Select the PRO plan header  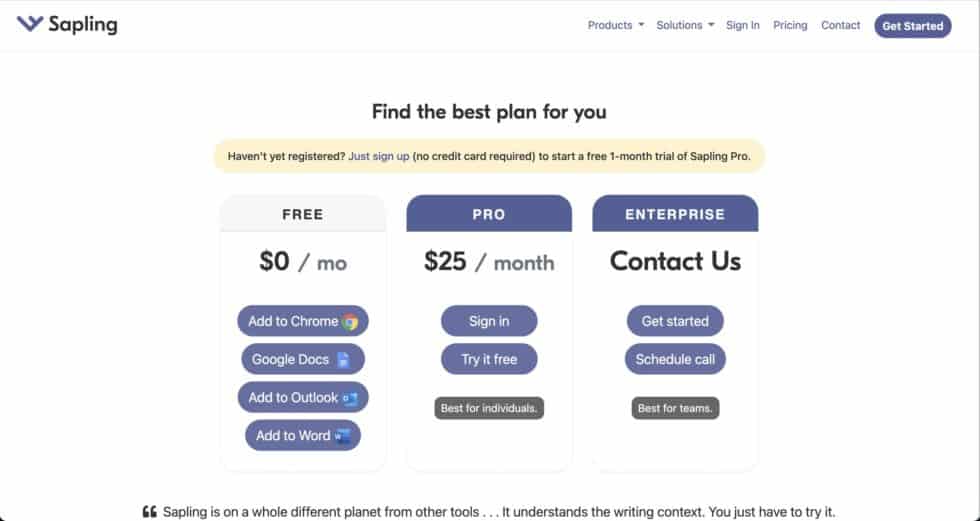489,214
